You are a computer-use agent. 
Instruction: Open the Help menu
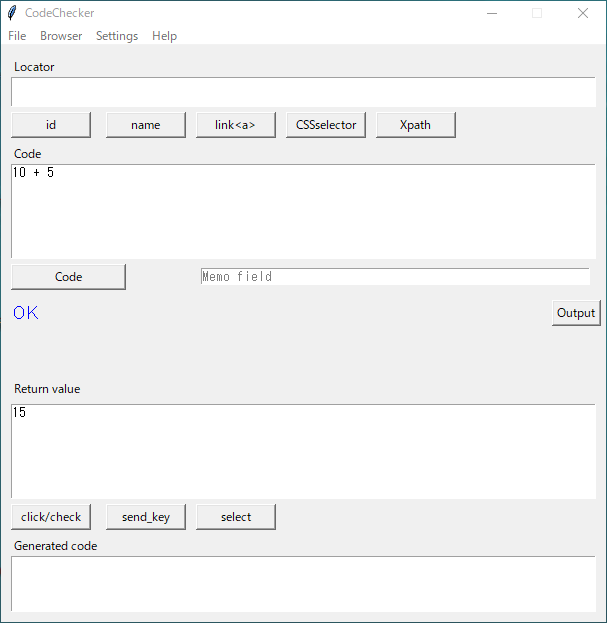click(x=164, y=36)
